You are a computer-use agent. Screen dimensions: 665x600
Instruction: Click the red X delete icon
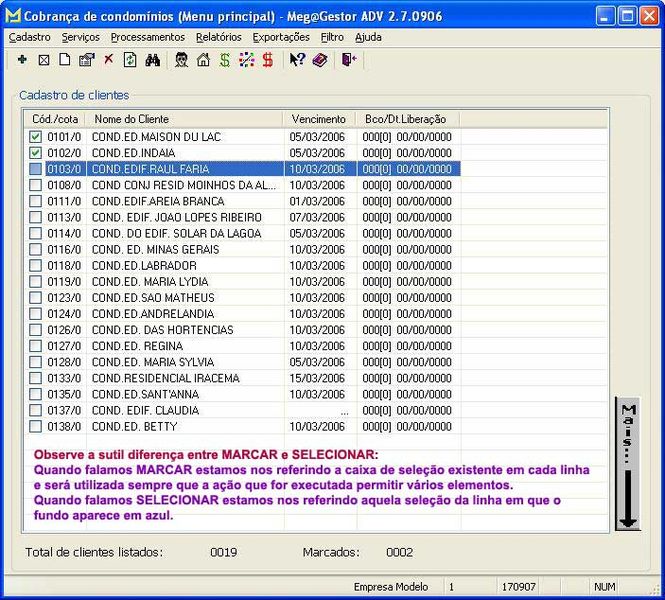coord(109,60)
